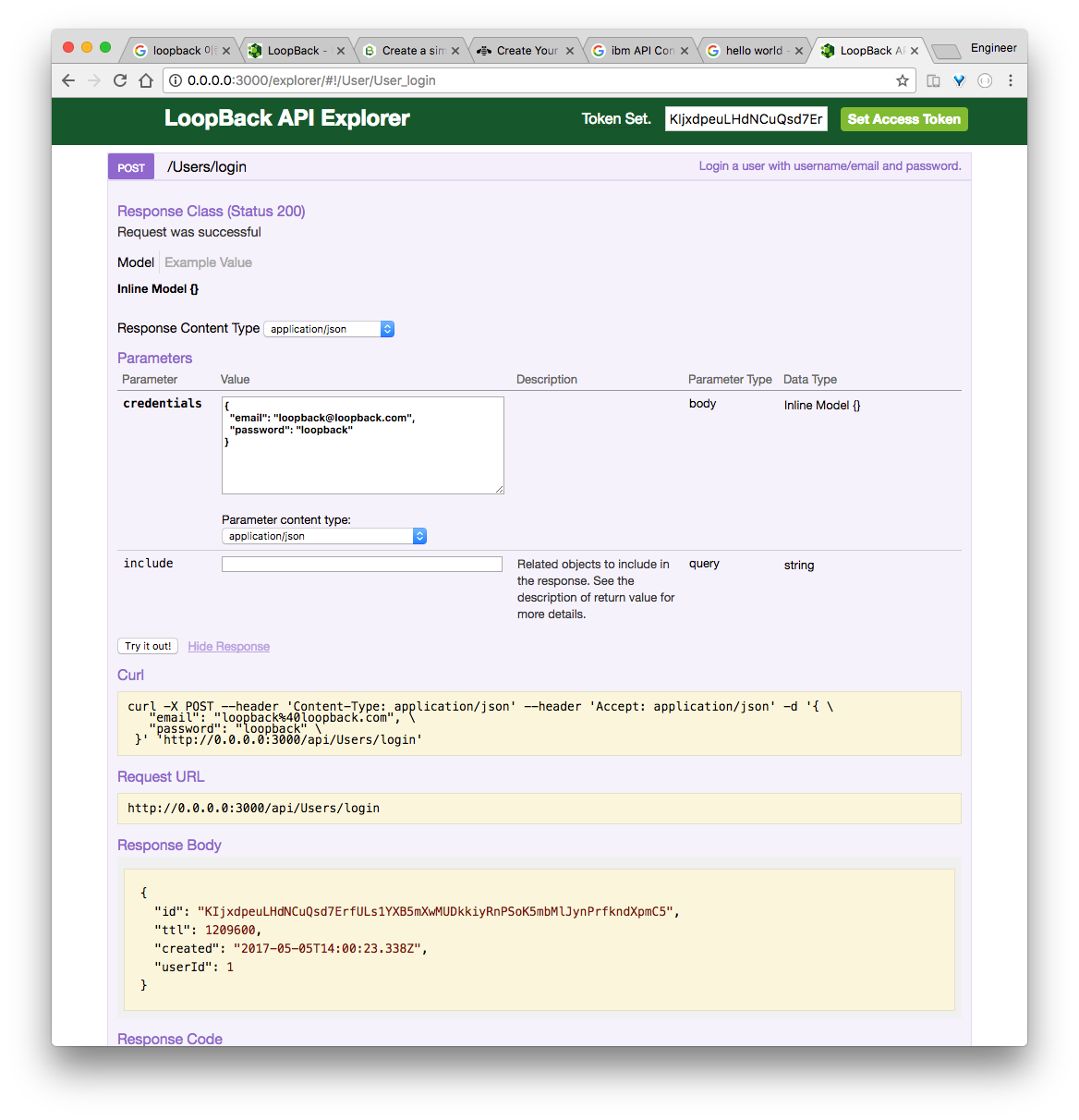Close the 'ibm API Con' tab
Screen dimensions: 1079x1120
click(x=685, y=51)
